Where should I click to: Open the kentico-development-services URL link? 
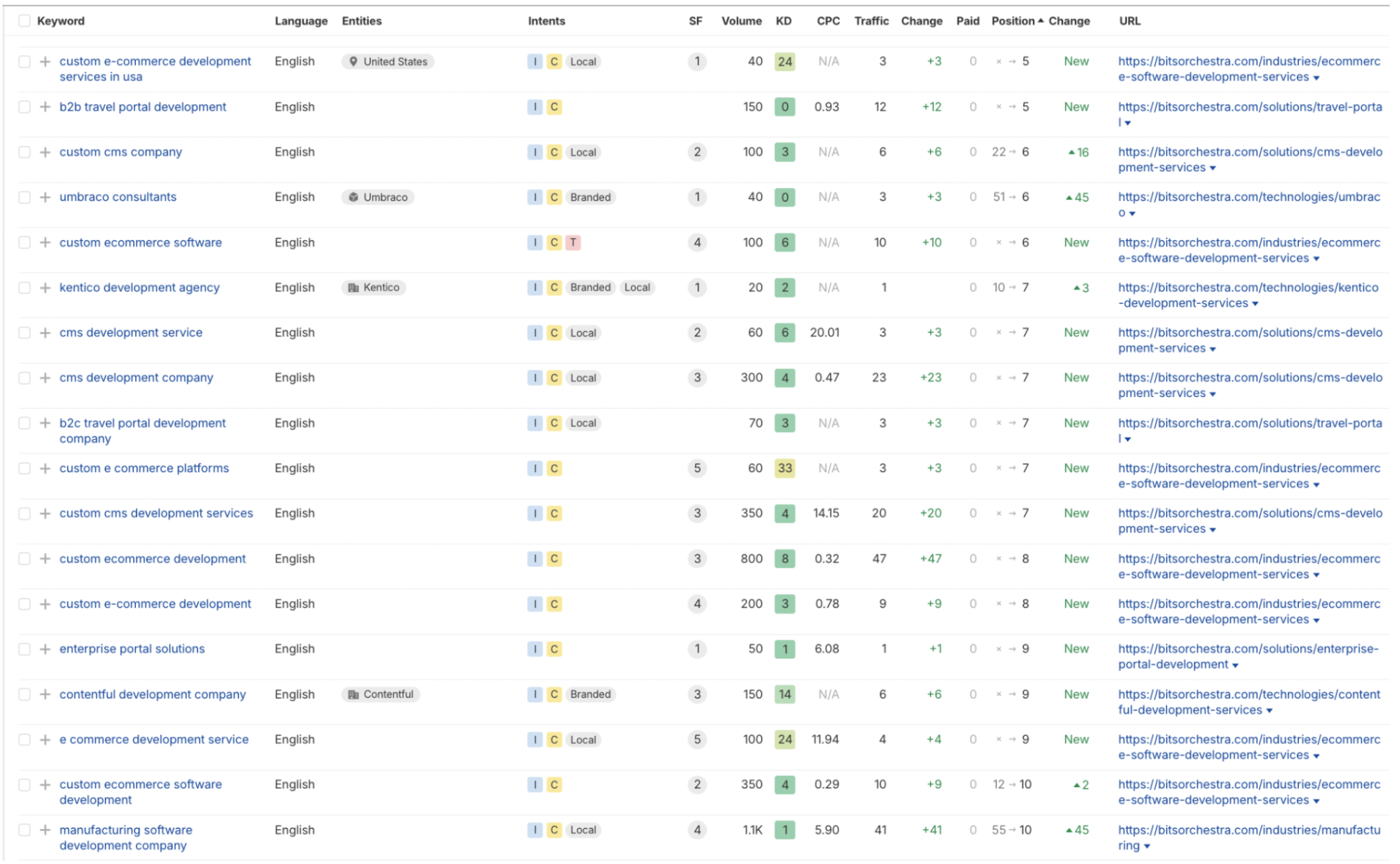coord(1248,295)
